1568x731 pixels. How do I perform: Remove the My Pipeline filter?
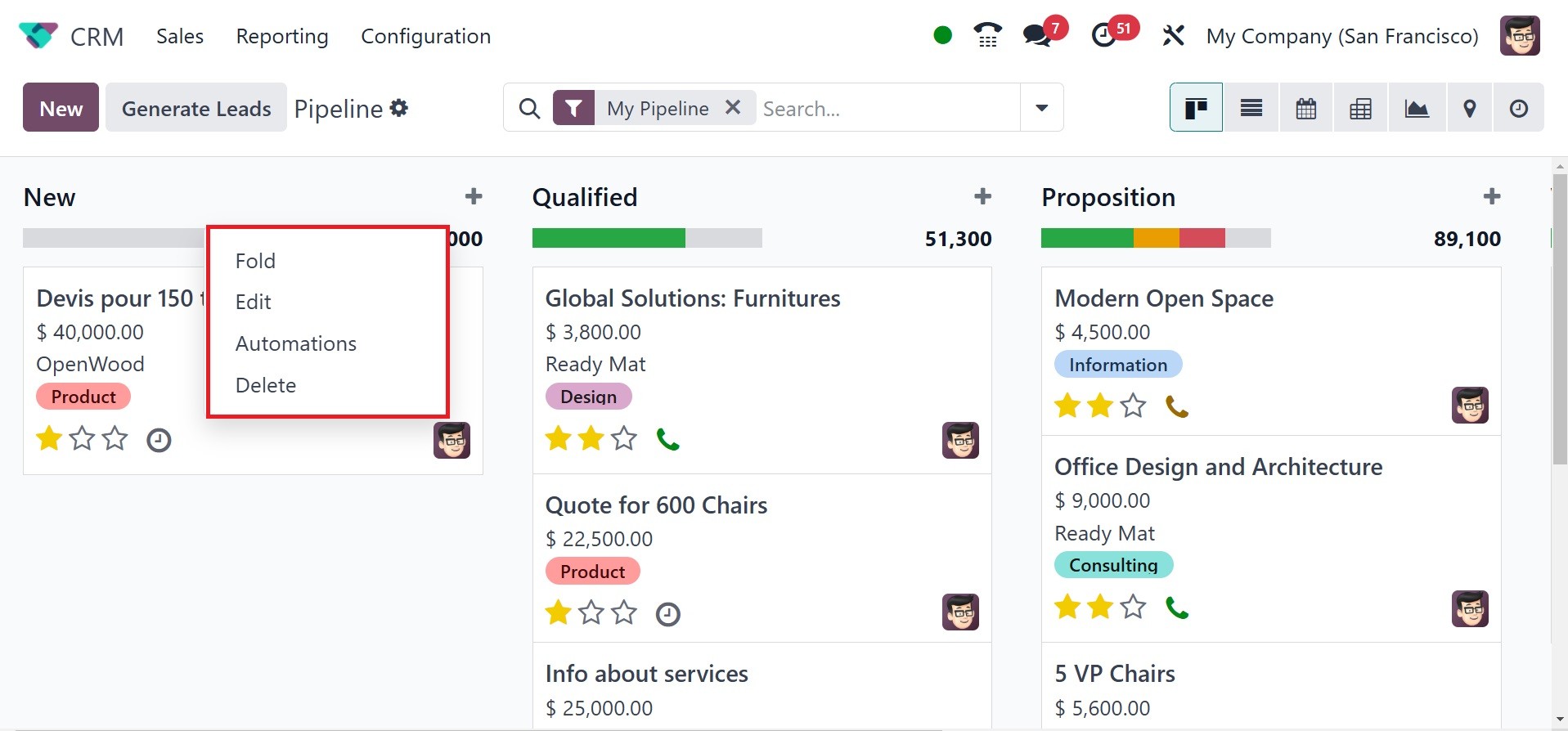click(733, 107)
